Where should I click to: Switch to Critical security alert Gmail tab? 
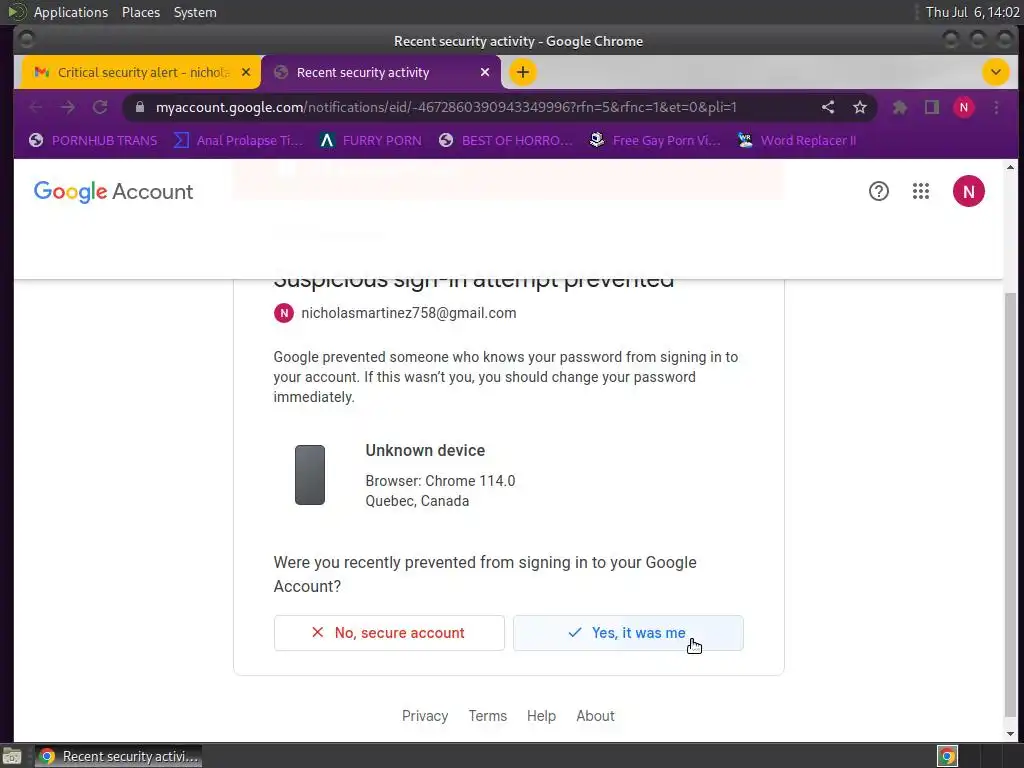[140, 72]
